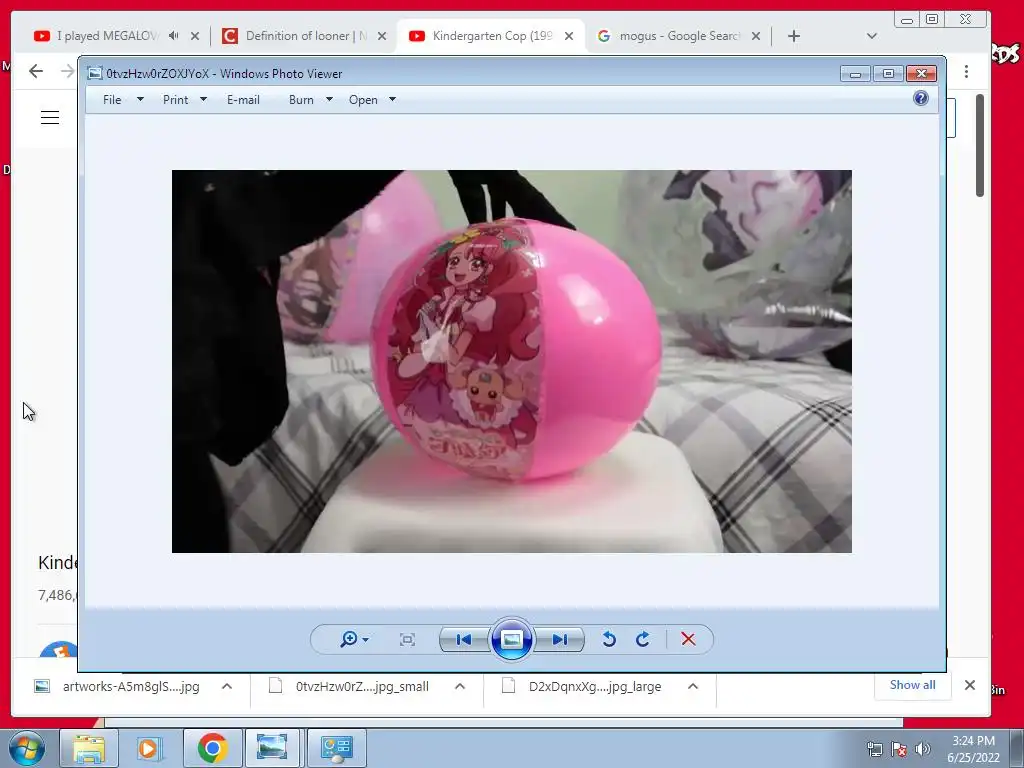Rotate the photo clockwise

click(x=643, y=639)
